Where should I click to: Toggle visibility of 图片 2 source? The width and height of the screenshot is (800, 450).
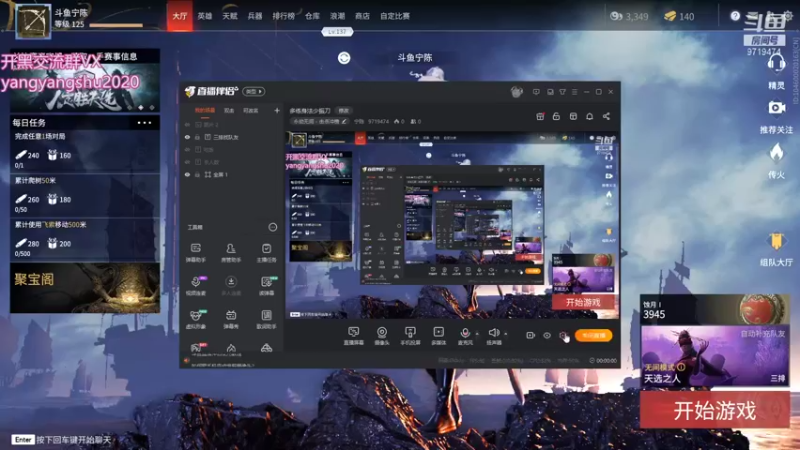187,124
